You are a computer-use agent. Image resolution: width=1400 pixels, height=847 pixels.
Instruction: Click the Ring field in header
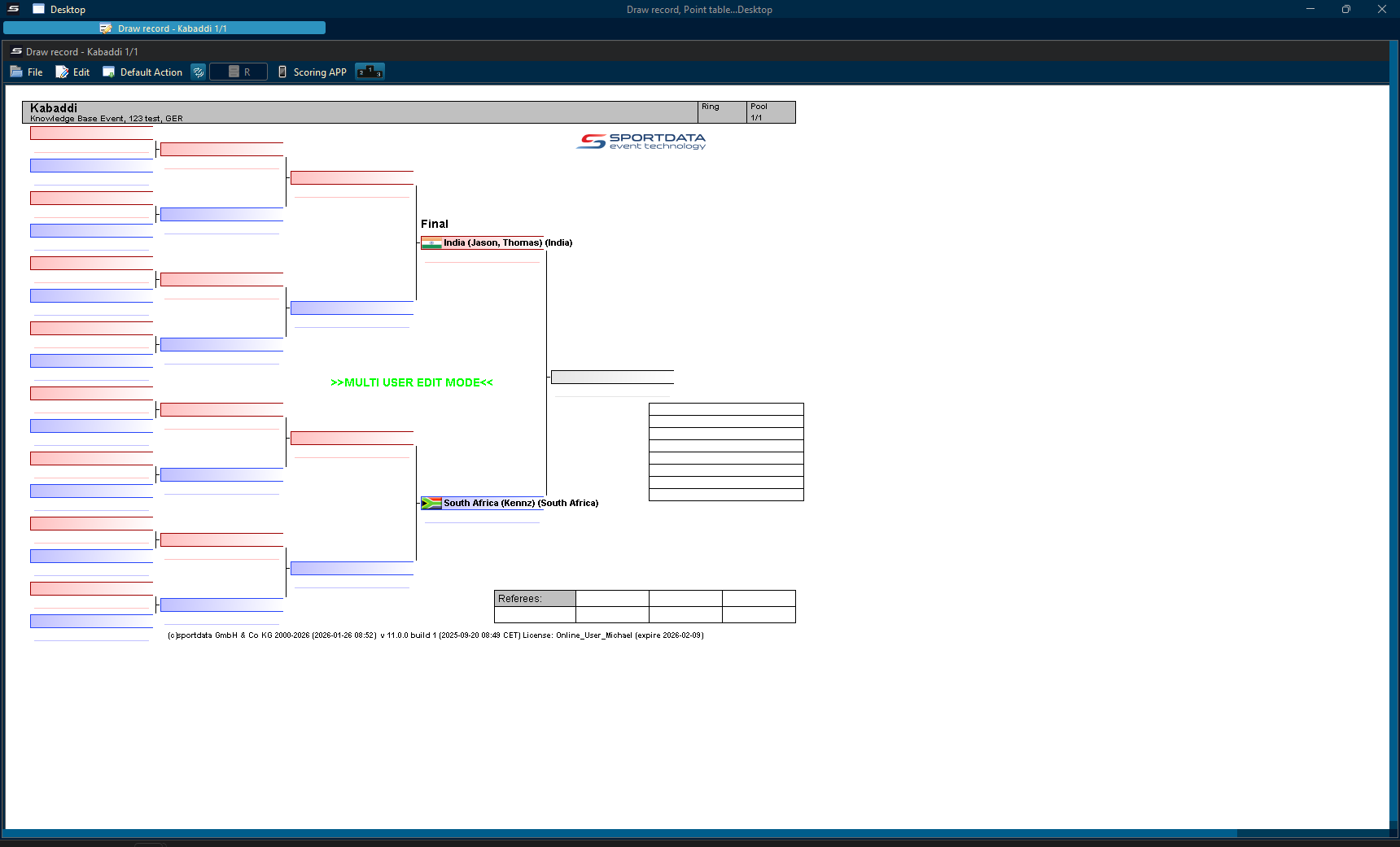pos(722,112)
